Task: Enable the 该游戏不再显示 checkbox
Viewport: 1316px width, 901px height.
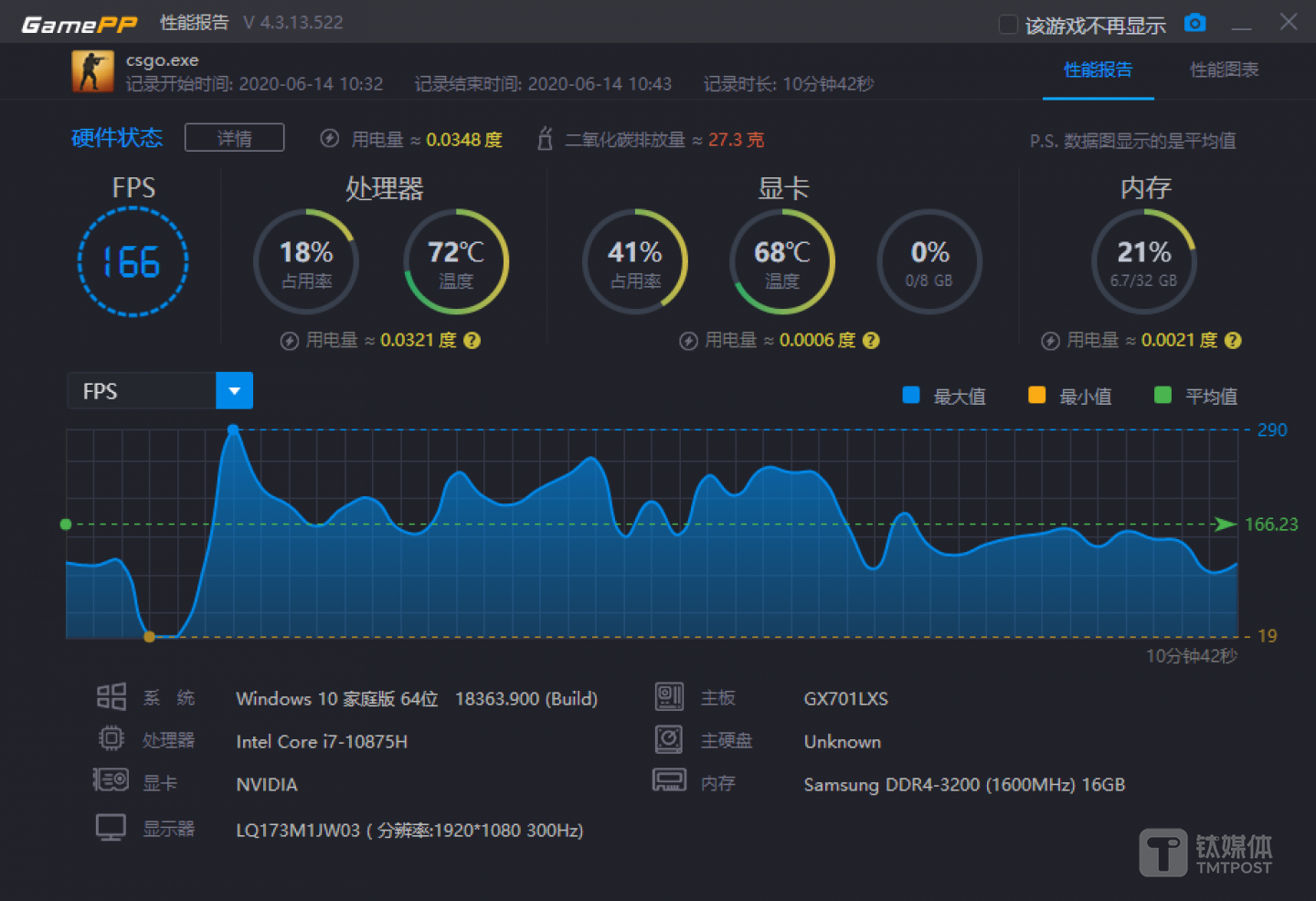Action: click(x=1007, y=26)
